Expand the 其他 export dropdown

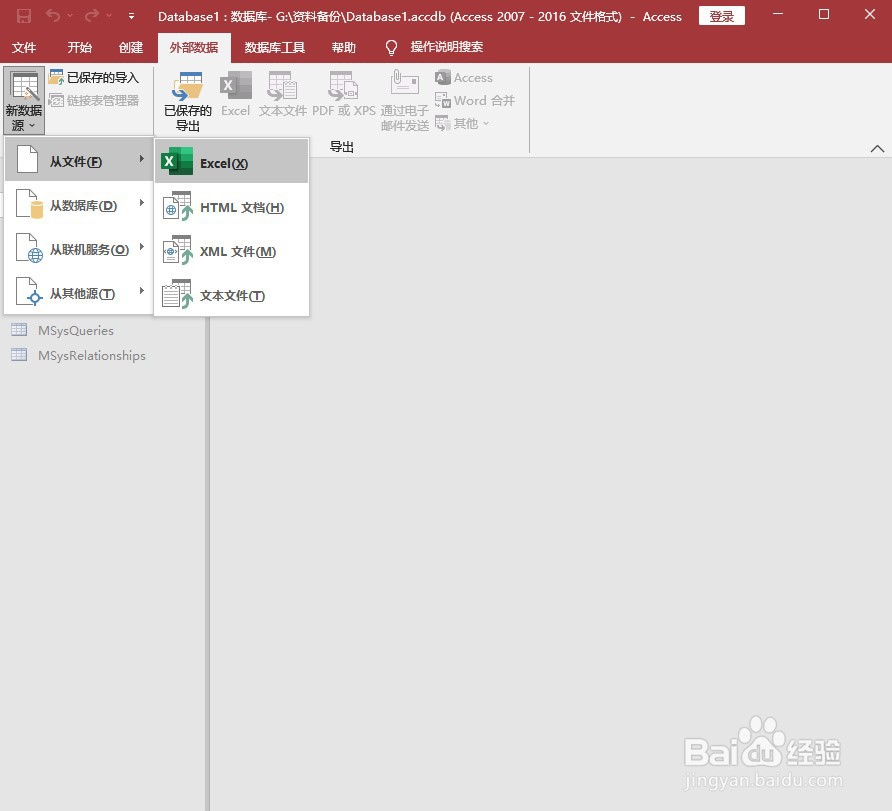(462, 123)
